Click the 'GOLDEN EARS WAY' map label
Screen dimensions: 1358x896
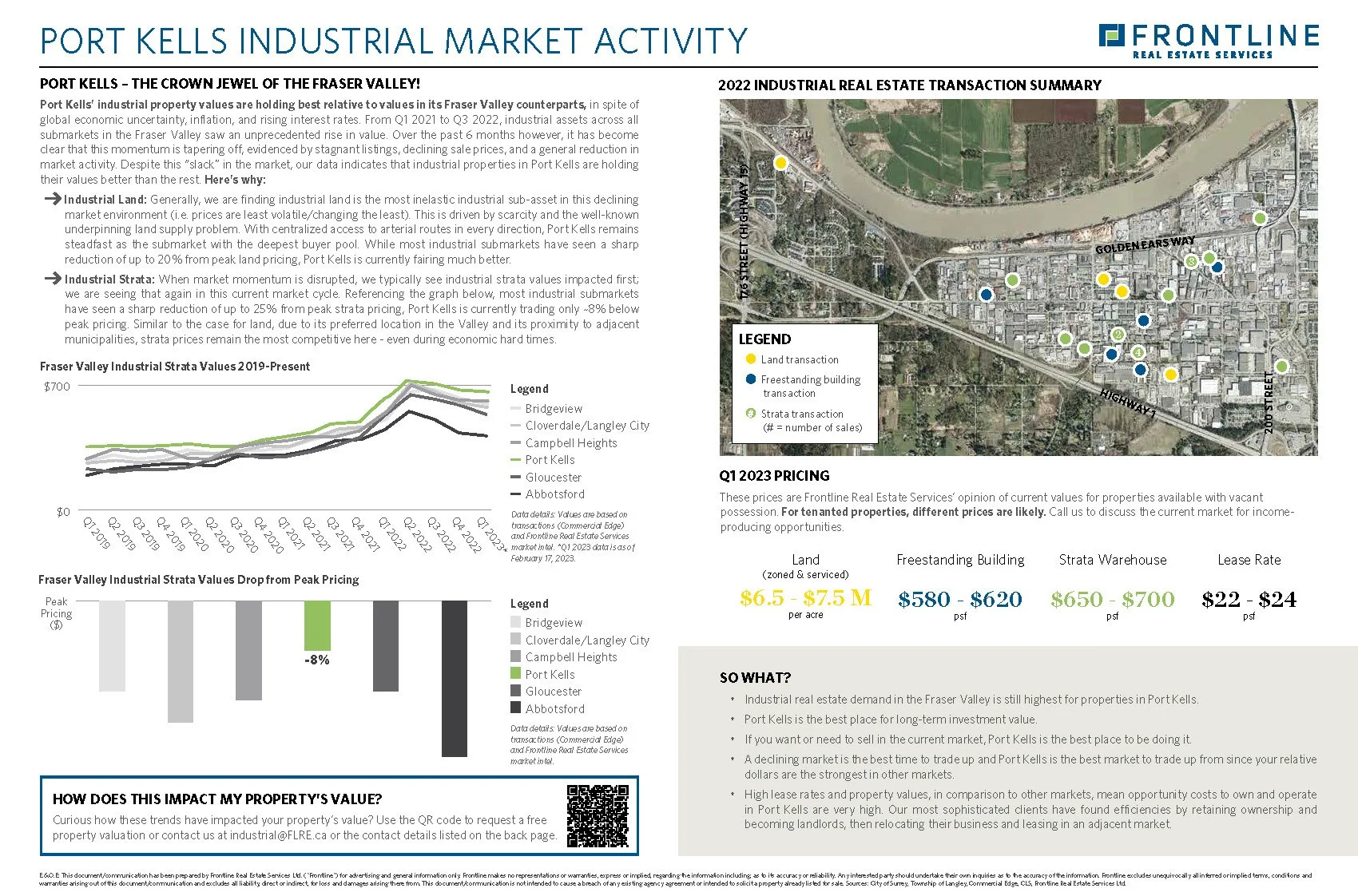click(1145, 245)
